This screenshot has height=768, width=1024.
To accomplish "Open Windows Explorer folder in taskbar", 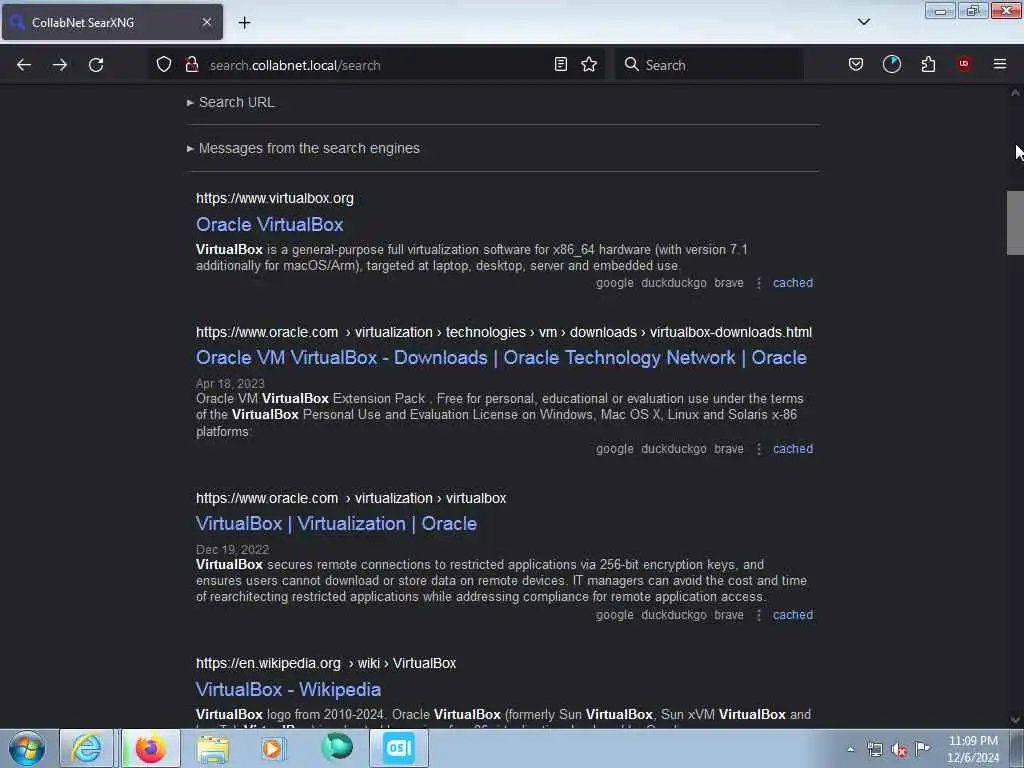I will (x=213, y=748).
